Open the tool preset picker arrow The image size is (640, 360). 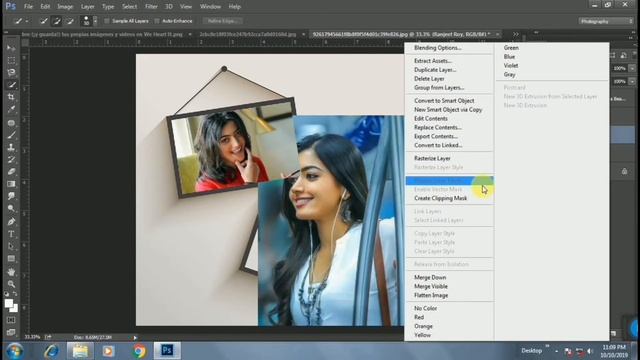pos(27,21)
